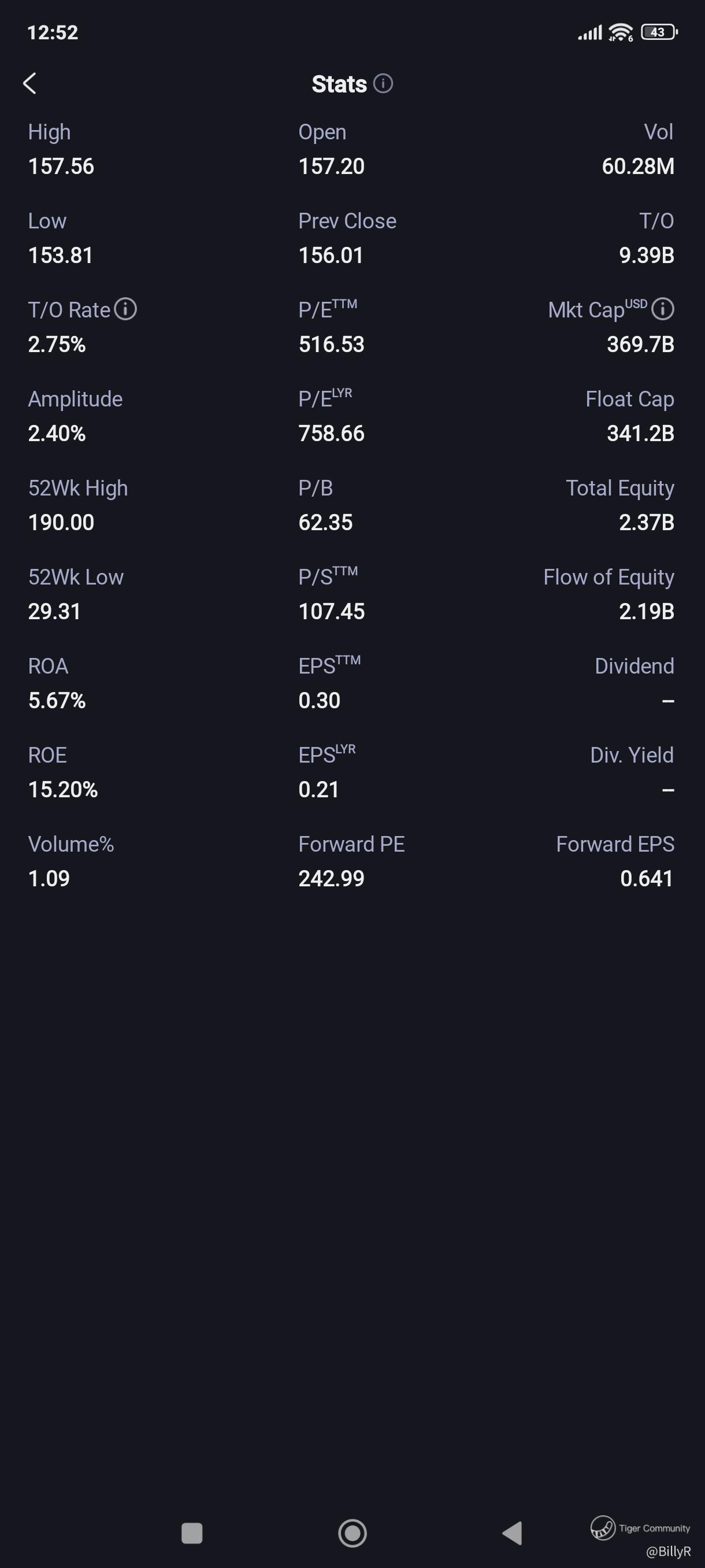
Task: Tap the Vol value 60.28M
Action: pos(638,166)
